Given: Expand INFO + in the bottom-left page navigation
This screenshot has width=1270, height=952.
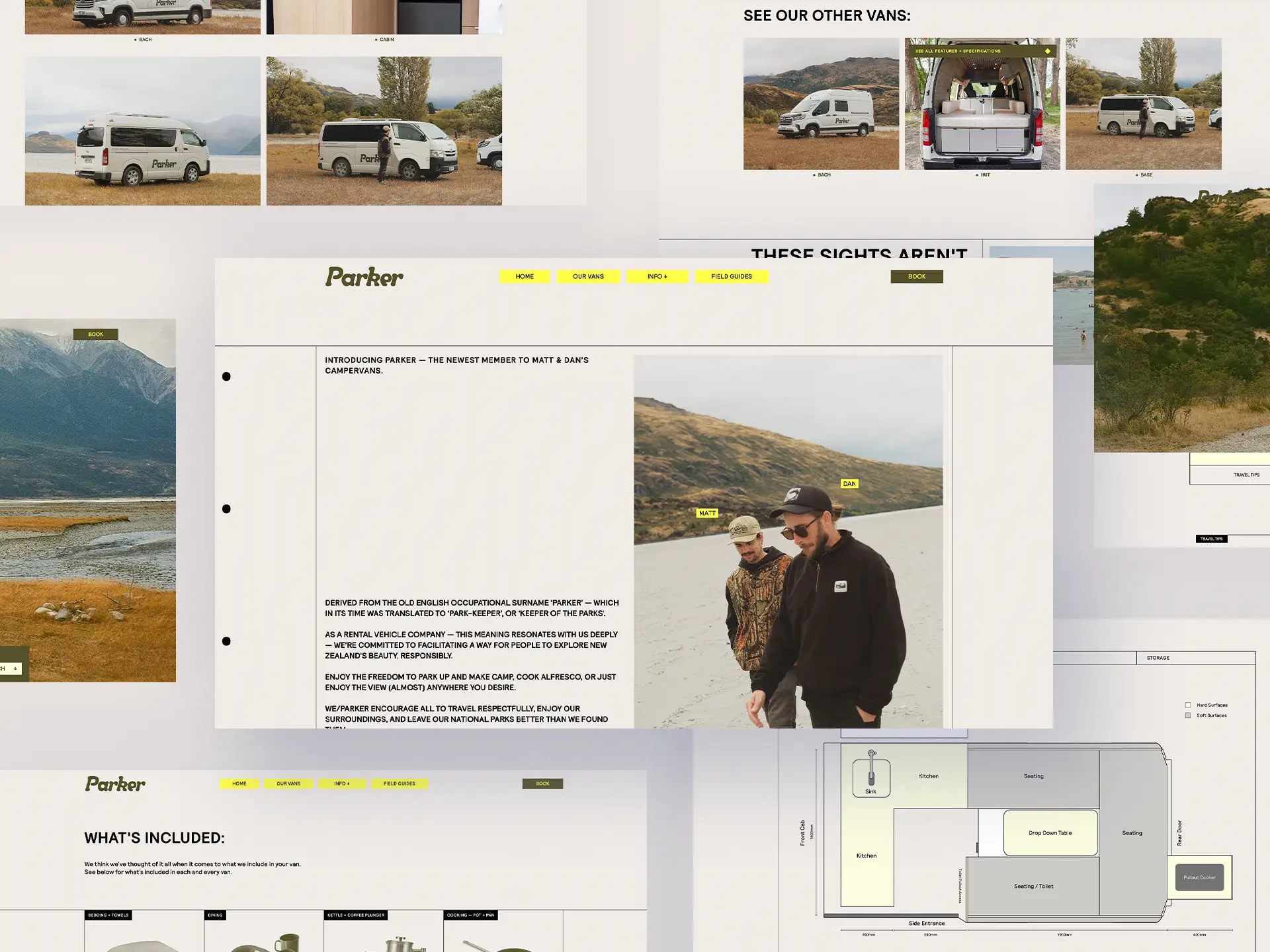Looking at the screenshot, I should click(342, 783).
